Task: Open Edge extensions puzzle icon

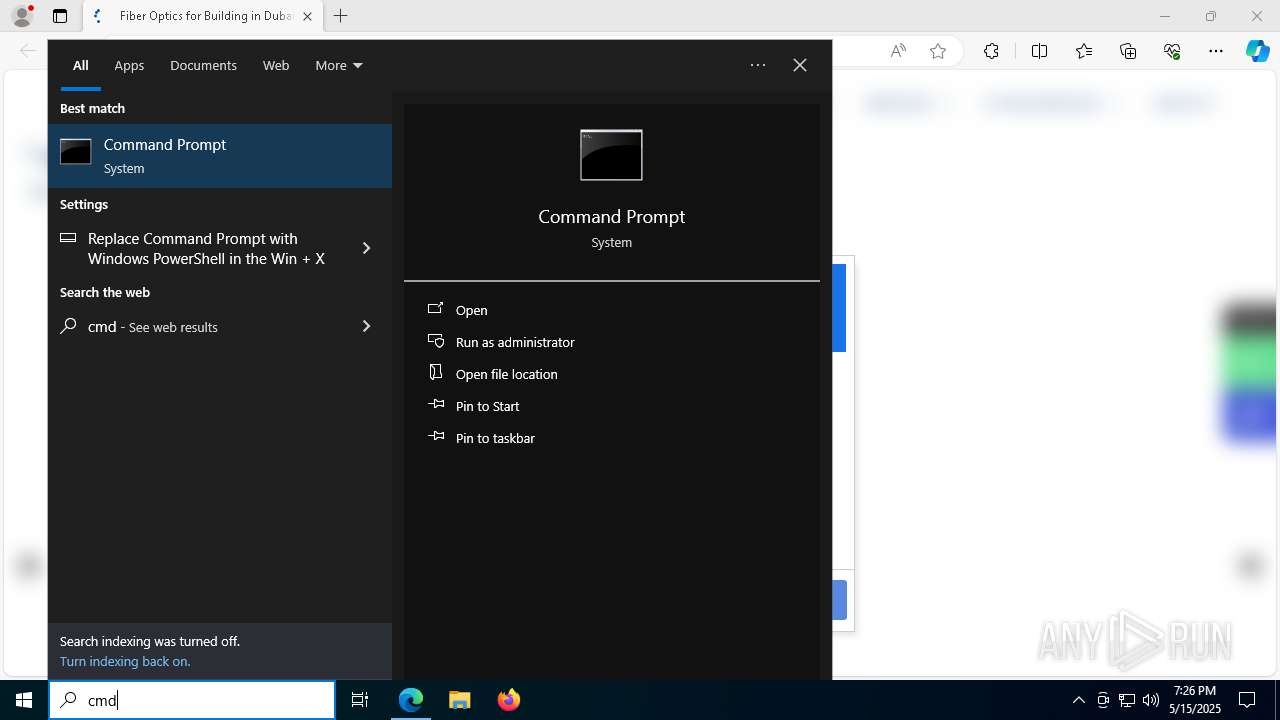Action: click(991, 51)
